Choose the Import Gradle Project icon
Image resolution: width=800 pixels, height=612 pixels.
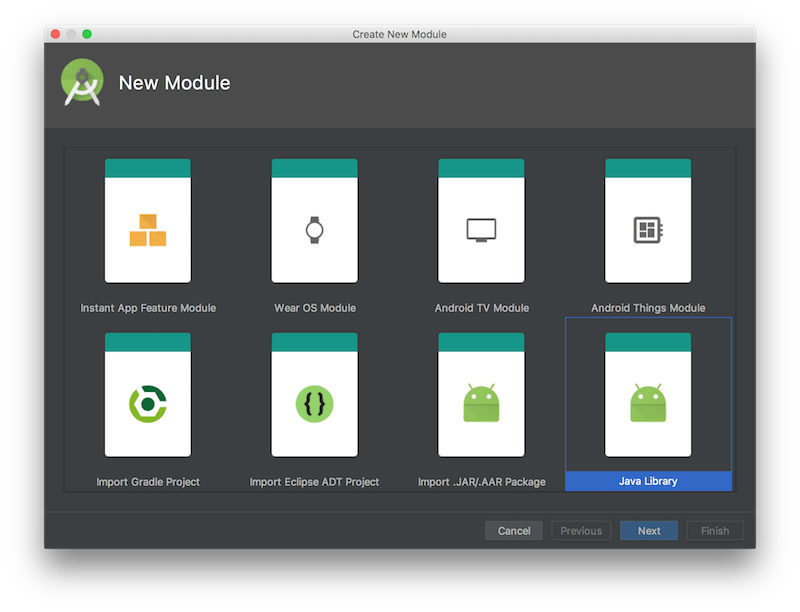click(148, 404)
